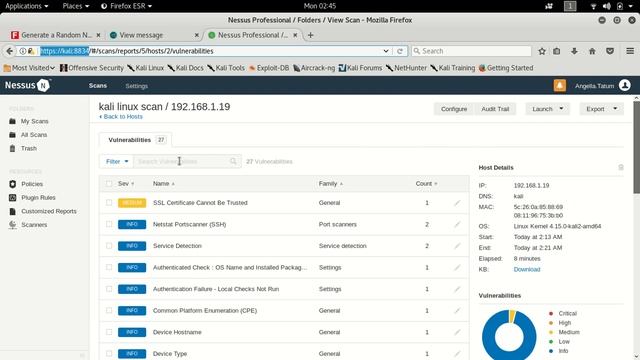Open the Launch dropdown
The image size is (640, 360).
(547, 109)
